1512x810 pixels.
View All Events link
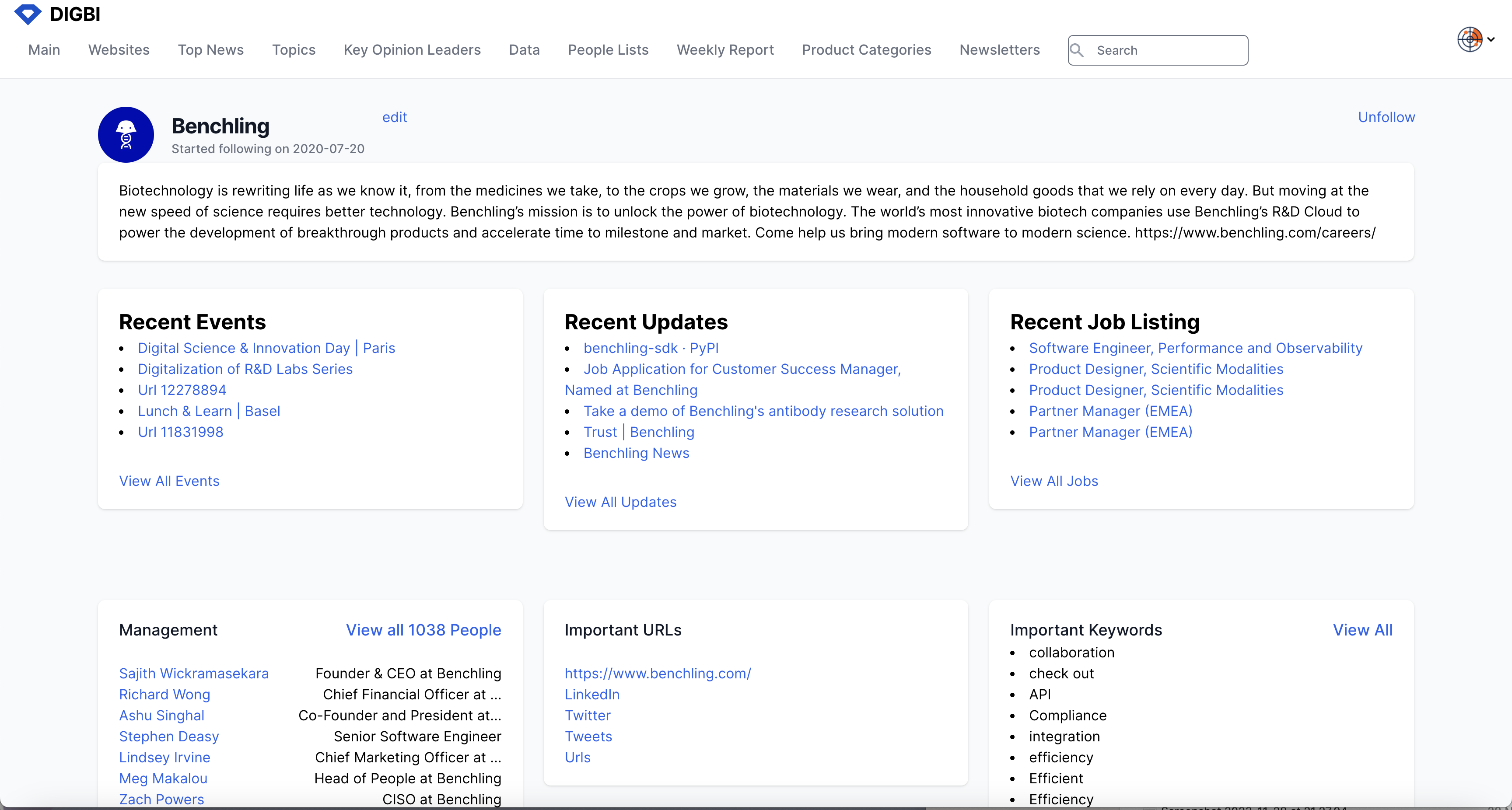[x=169, y=481]
